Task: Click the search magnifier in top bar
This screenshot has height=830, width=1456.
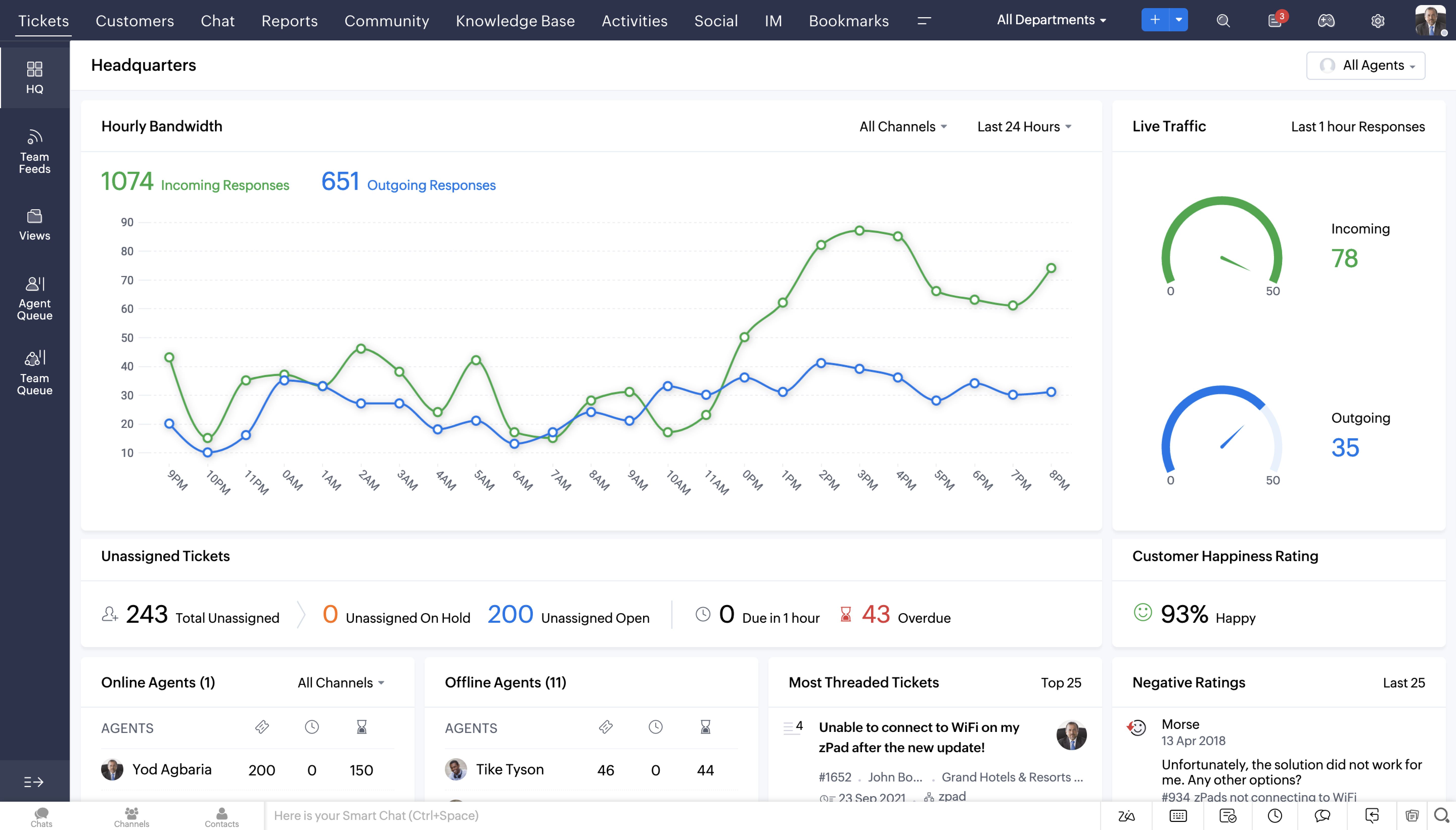Action: tap(1223, 20)
